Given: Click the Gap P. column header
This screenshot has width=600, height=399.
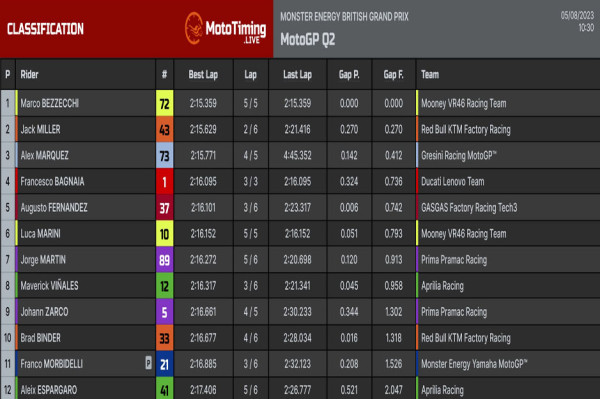Looking at the screenshot, I should (x=349, y=74).
